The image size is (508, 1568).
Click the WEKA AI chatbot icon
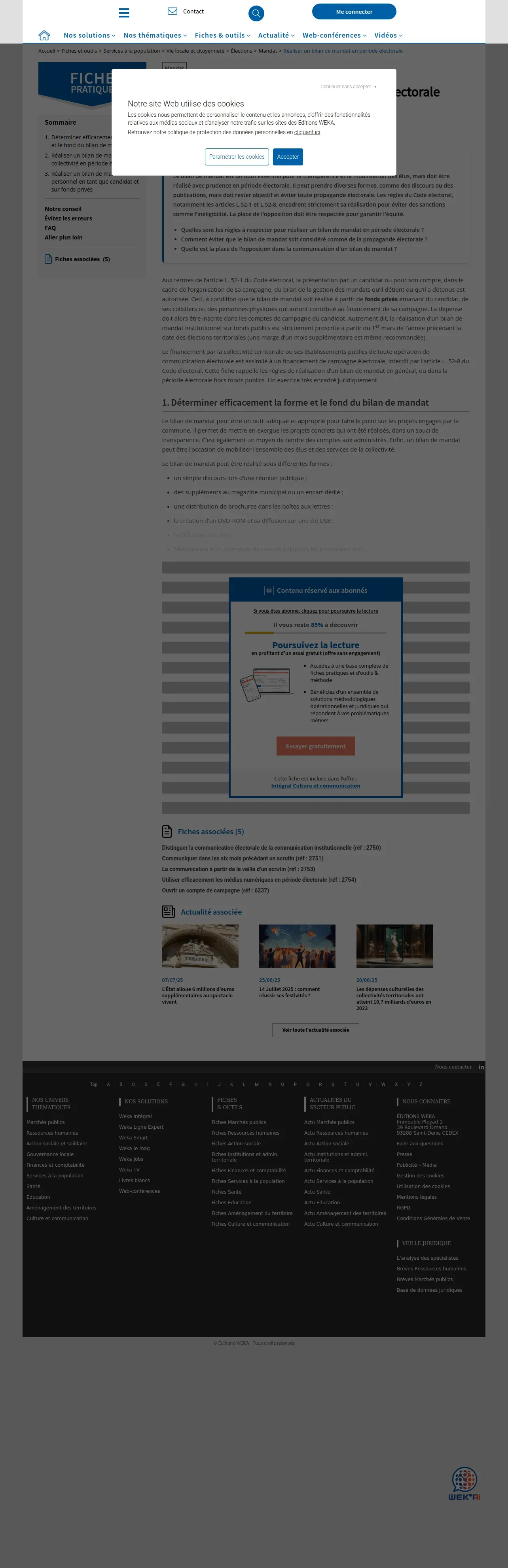click(464, 1483)
